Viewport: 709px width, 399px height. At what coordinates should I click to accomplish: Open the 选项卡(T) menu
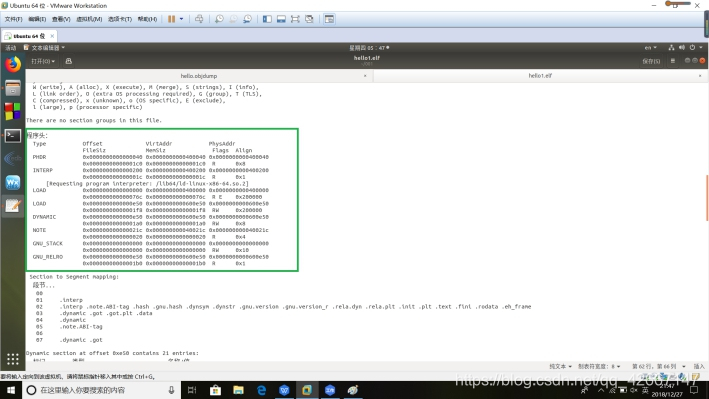(120, 19)
